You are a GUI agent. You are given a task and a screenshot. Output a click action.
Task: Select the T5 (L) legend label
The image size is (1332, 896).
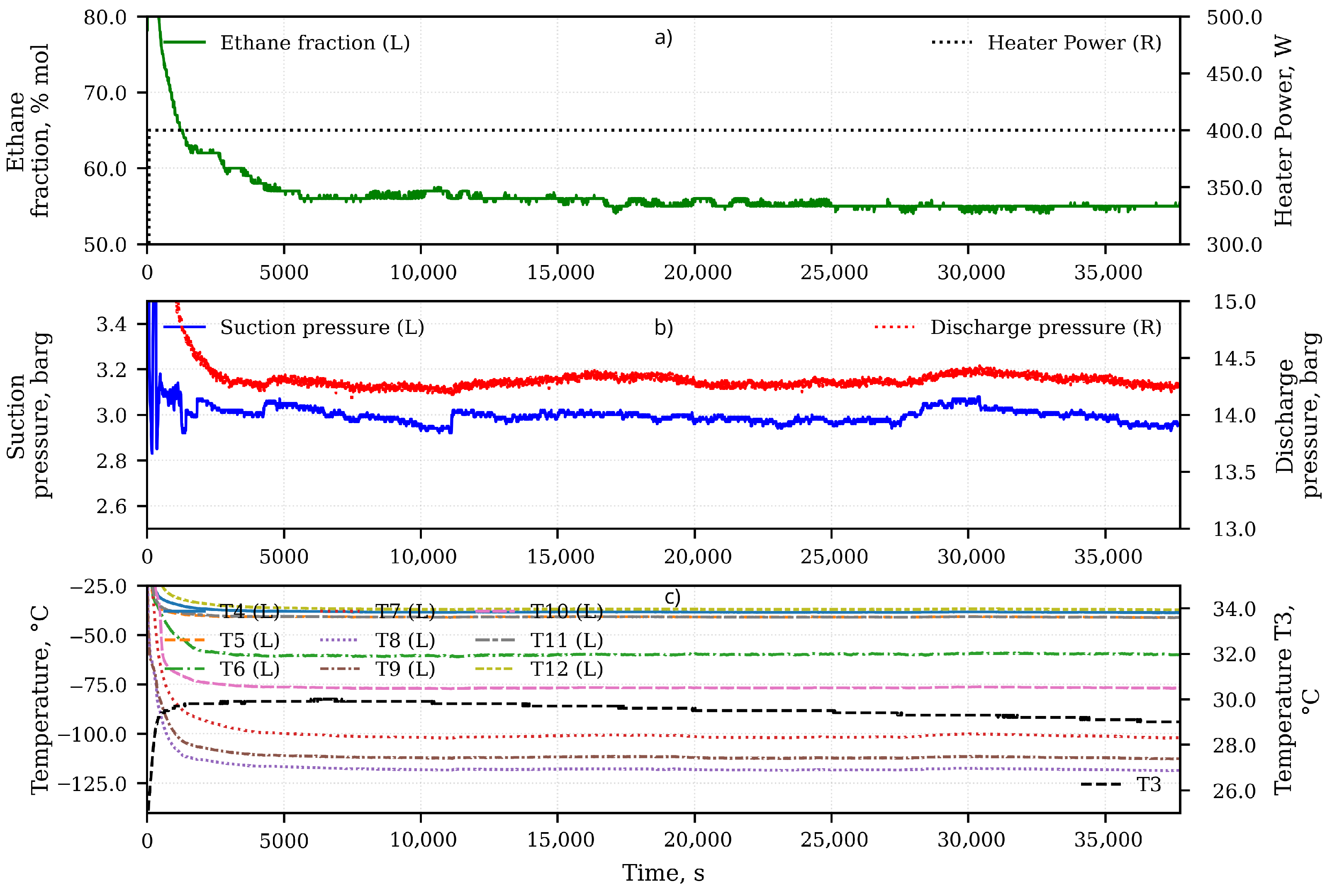point(250,640)
